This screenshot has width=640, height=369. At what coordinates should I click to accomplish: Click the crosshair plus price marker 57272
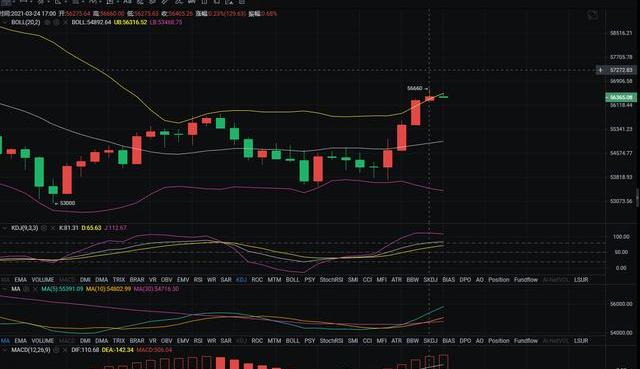(x=617, y=70)
